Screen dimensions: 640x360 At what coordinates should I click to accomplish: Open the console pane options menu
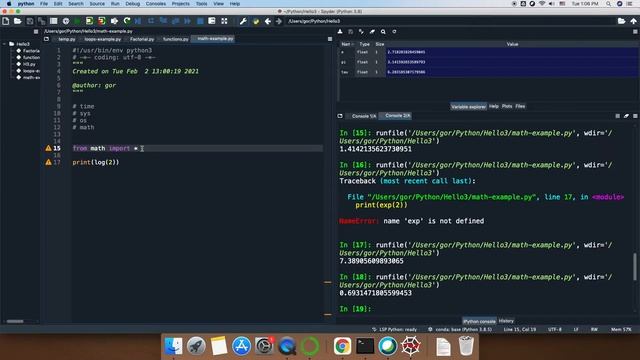click(x=635, y=116)
